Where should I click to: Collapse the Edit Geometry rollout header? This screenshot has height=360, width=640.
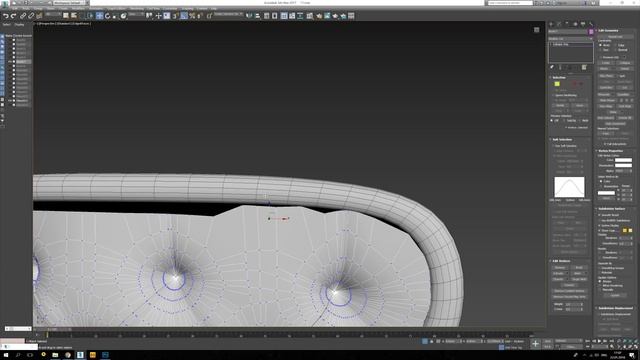click(616, 31)
